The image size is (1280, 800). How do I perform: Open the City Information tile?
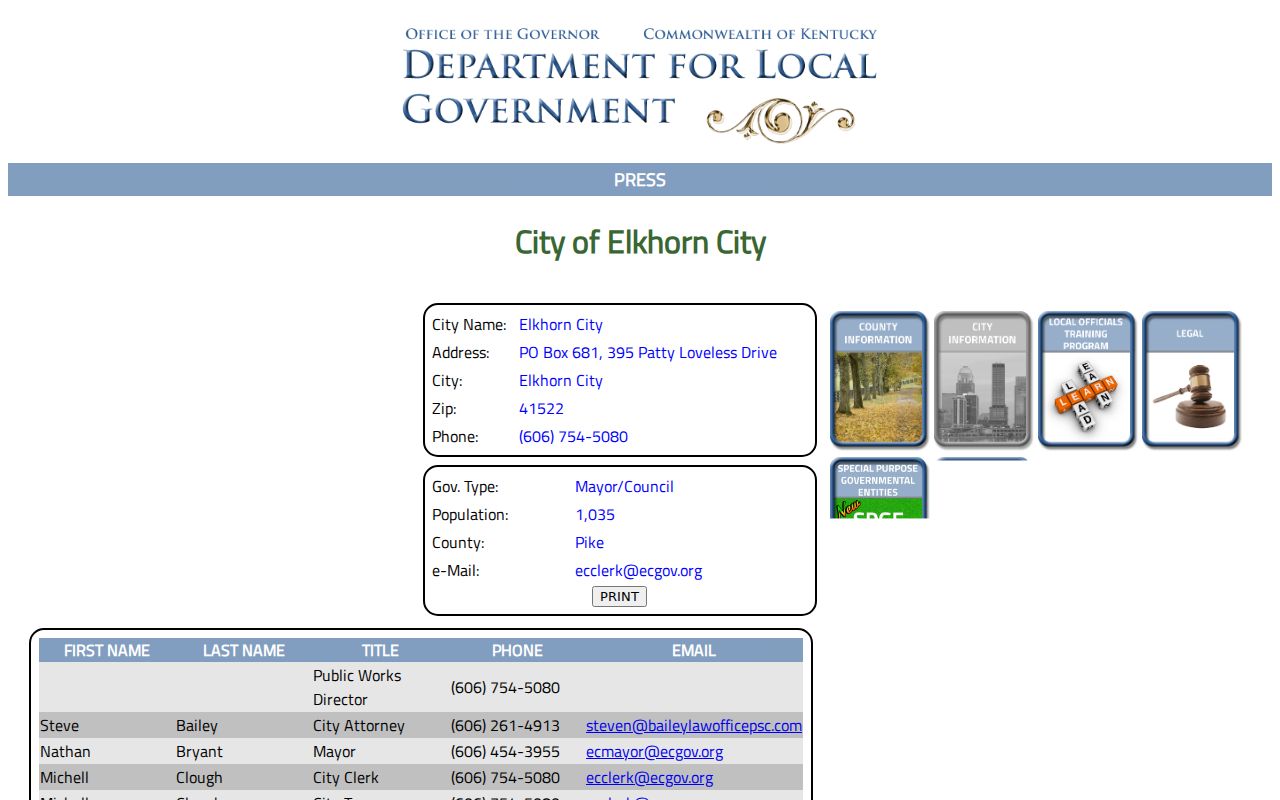[x=982, y=380]
